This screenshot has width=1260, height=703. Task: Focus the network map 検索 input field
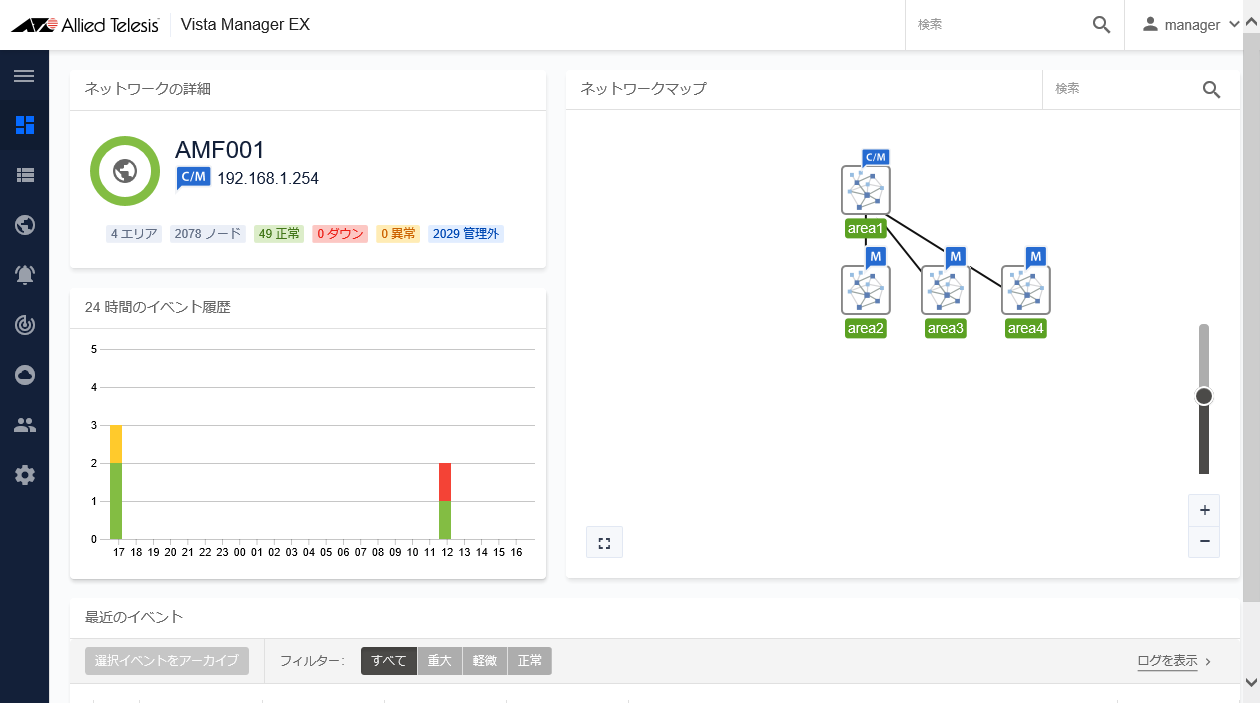[1120, 89]
